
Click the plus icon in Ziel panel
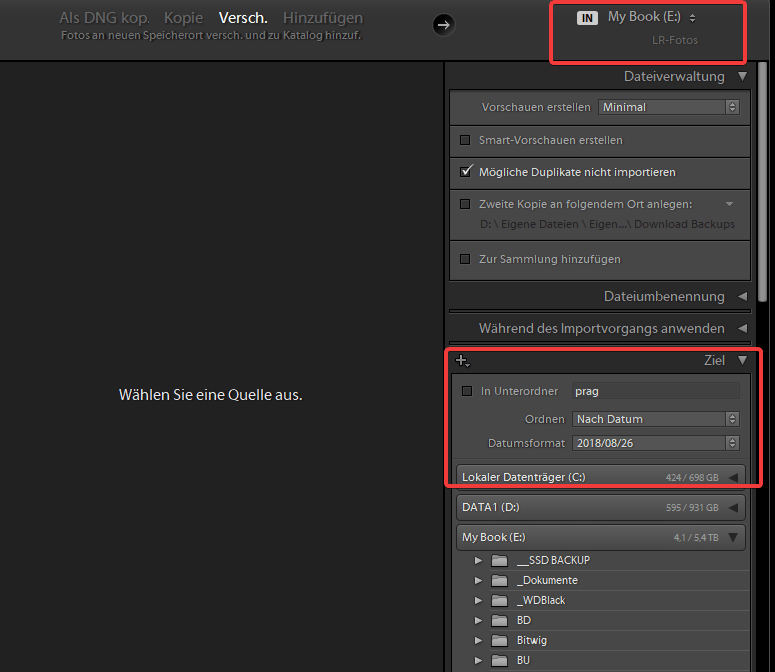click(x=462, y=361)
